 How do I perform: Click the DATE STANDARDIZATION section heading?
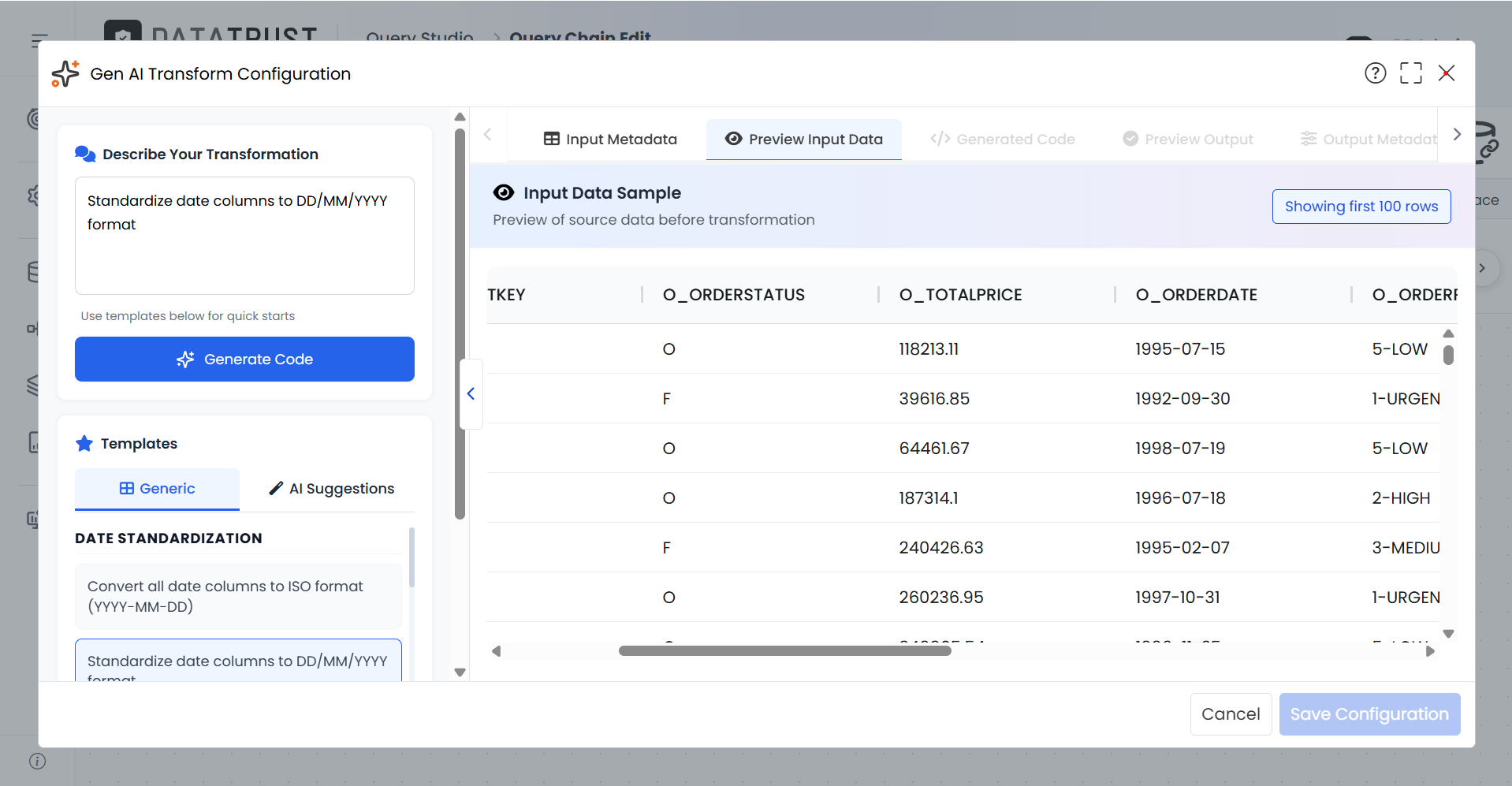point(169,538)
